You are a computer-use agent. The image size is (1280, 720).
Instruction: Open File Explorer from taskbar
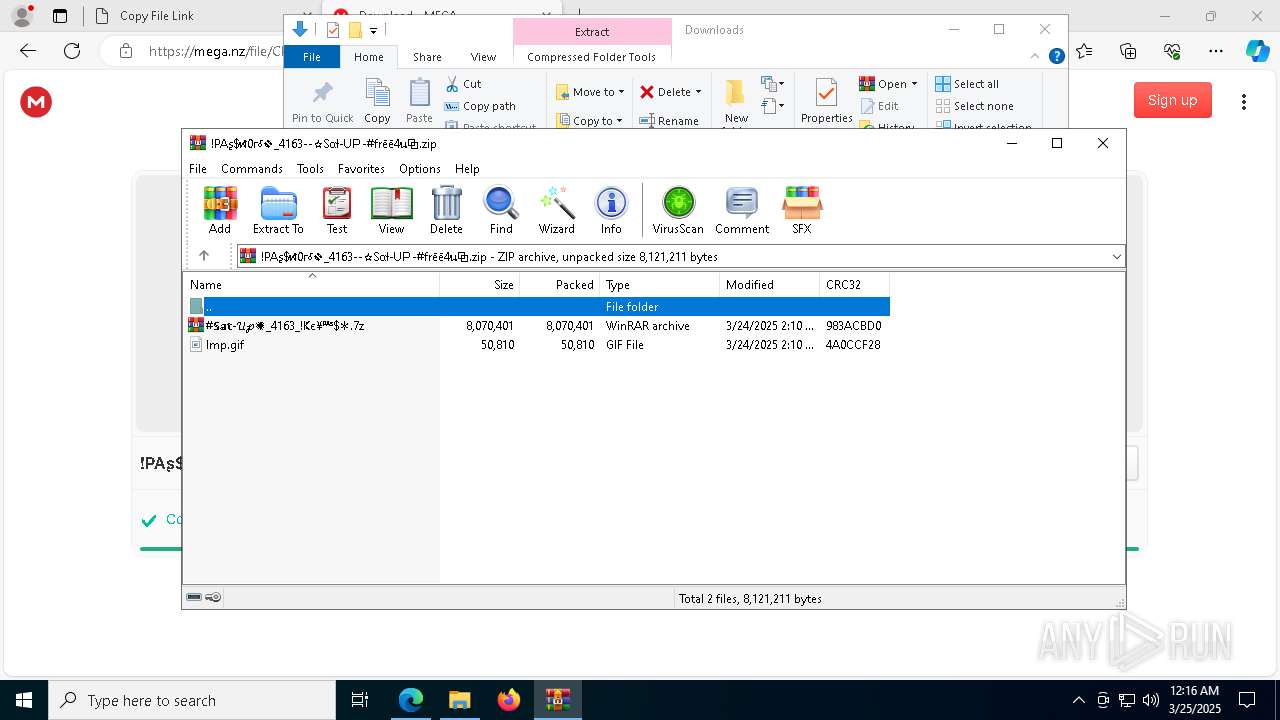pyautogui.click(x=460, y=700)
